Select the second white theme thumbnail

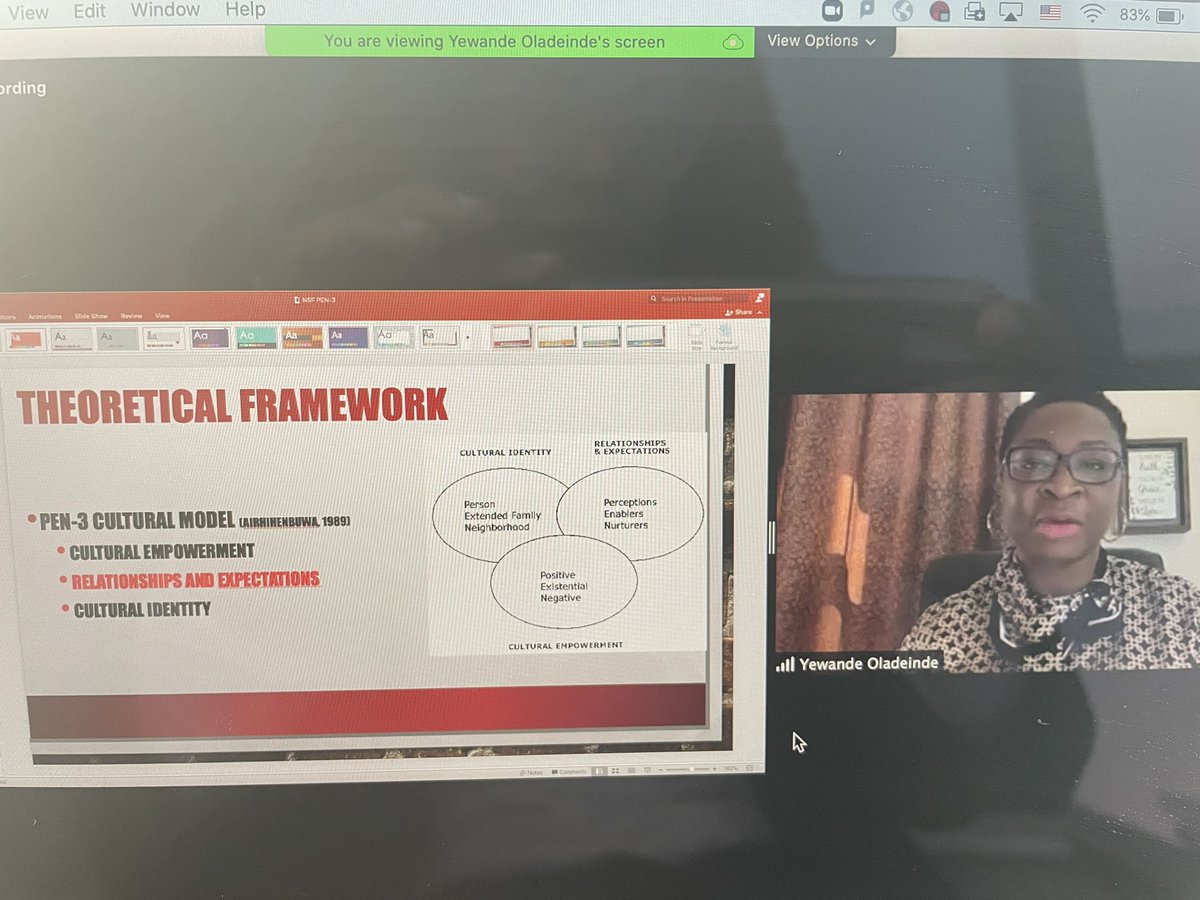click(x=71, y=339)
